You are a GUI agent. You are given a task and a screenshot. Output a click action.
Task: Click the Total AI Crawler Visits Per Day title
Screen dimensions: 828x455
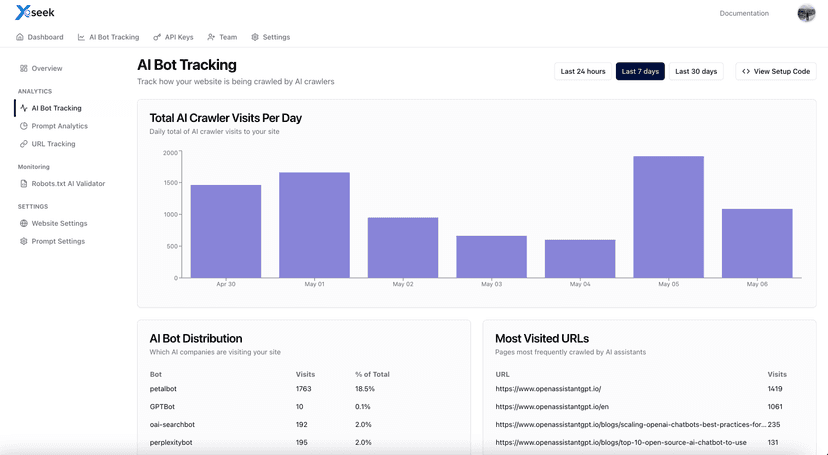[x=225, y=118]
